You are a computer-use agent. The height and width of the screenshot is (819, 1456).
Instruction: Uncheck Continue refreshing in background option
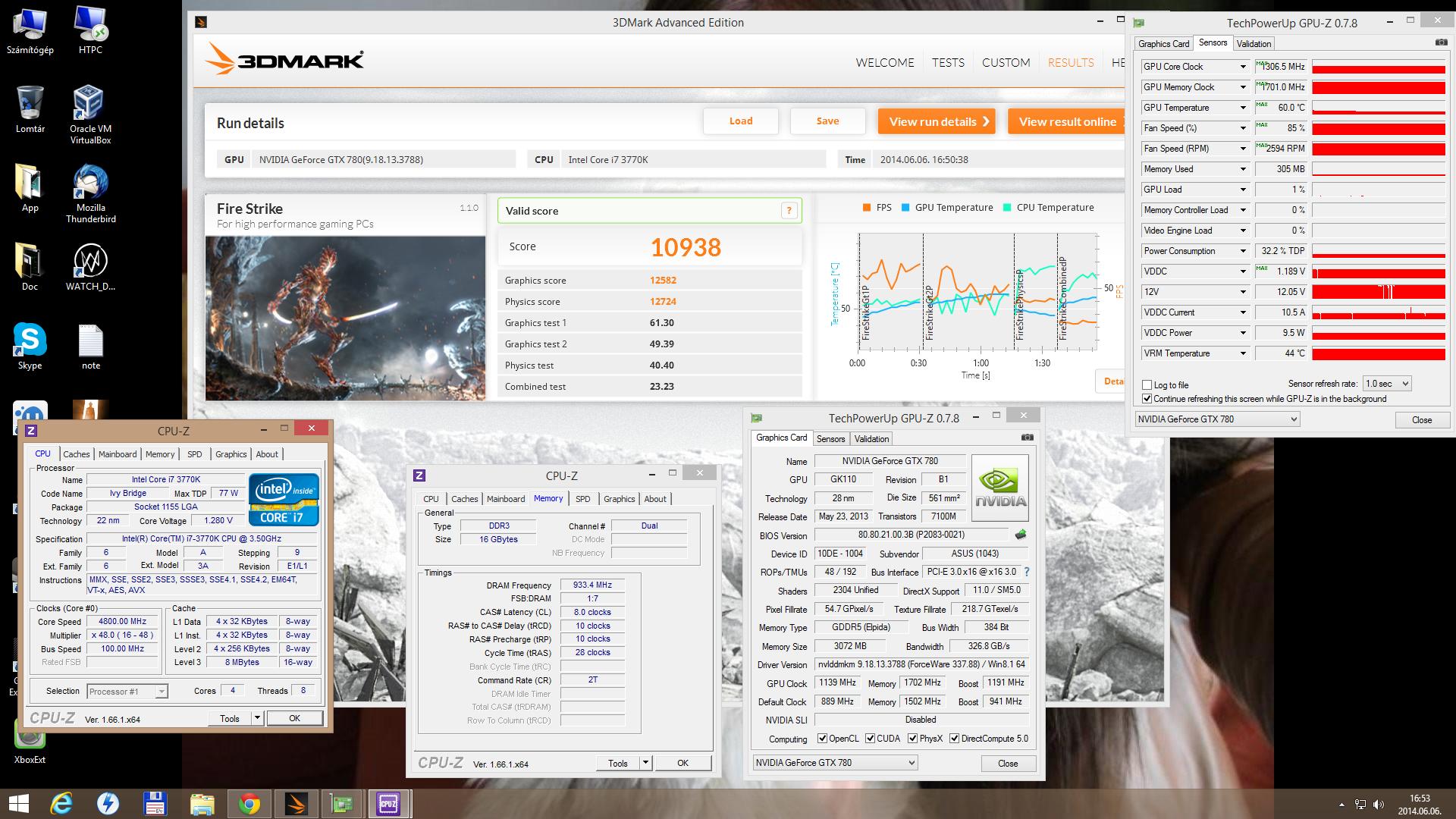pyautogui.click(x=1147, y=399)
